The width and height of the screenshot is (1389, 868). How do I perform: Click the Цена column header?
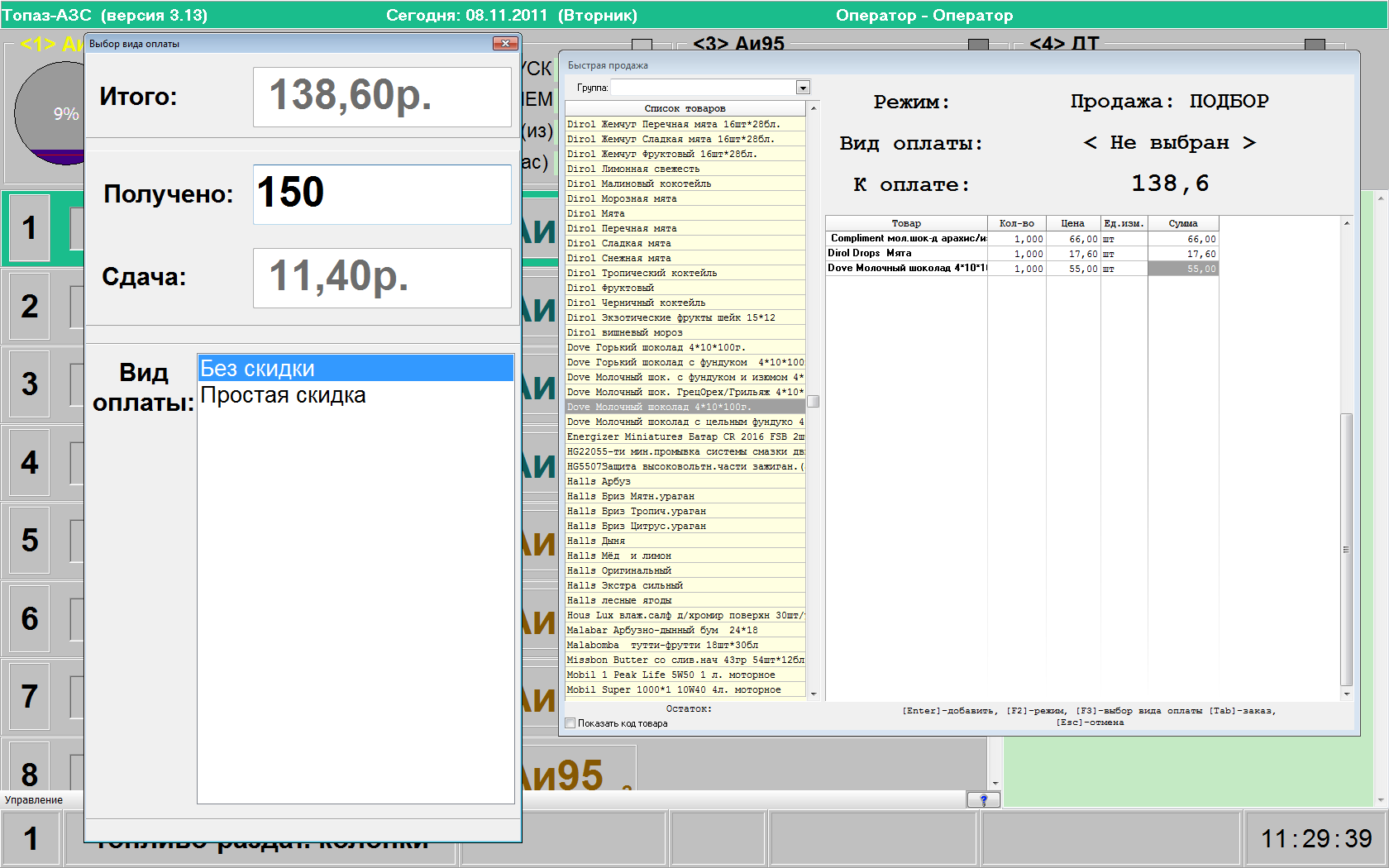1073,223
